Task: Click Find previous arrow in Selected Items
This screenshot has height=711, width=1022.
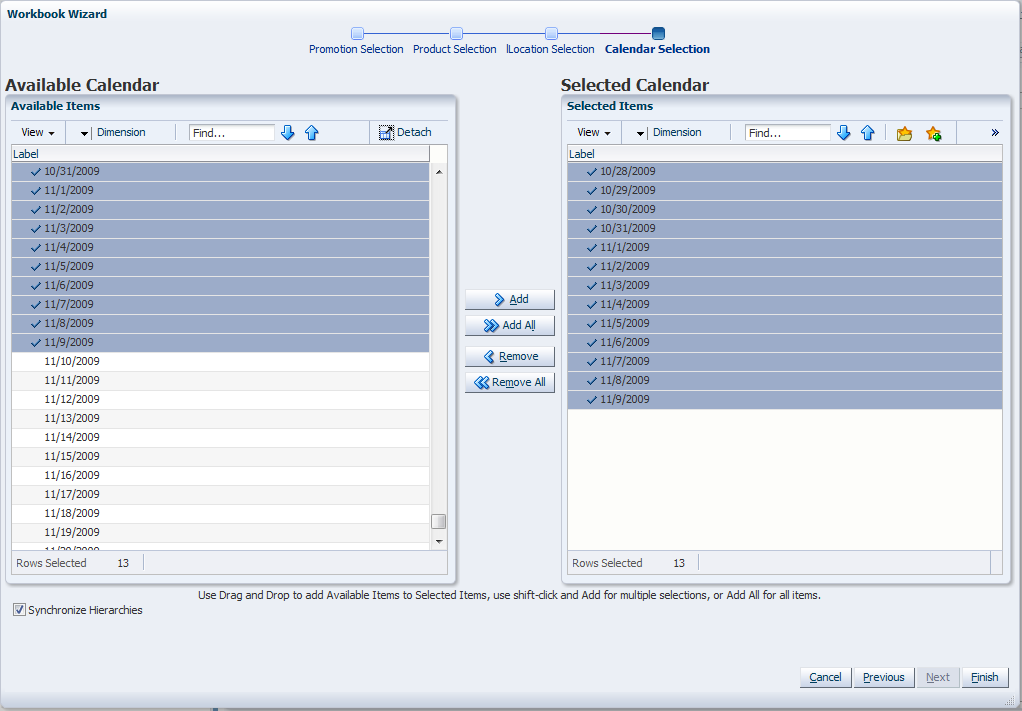Action: coord(868,133)
